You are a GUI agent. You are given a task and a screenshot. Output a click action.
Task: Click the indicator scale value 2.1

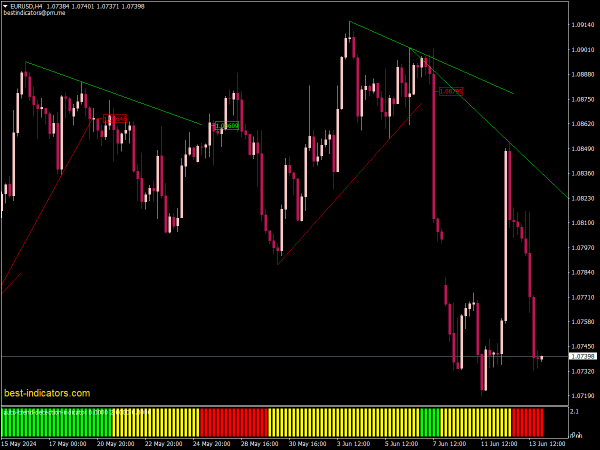574,412
